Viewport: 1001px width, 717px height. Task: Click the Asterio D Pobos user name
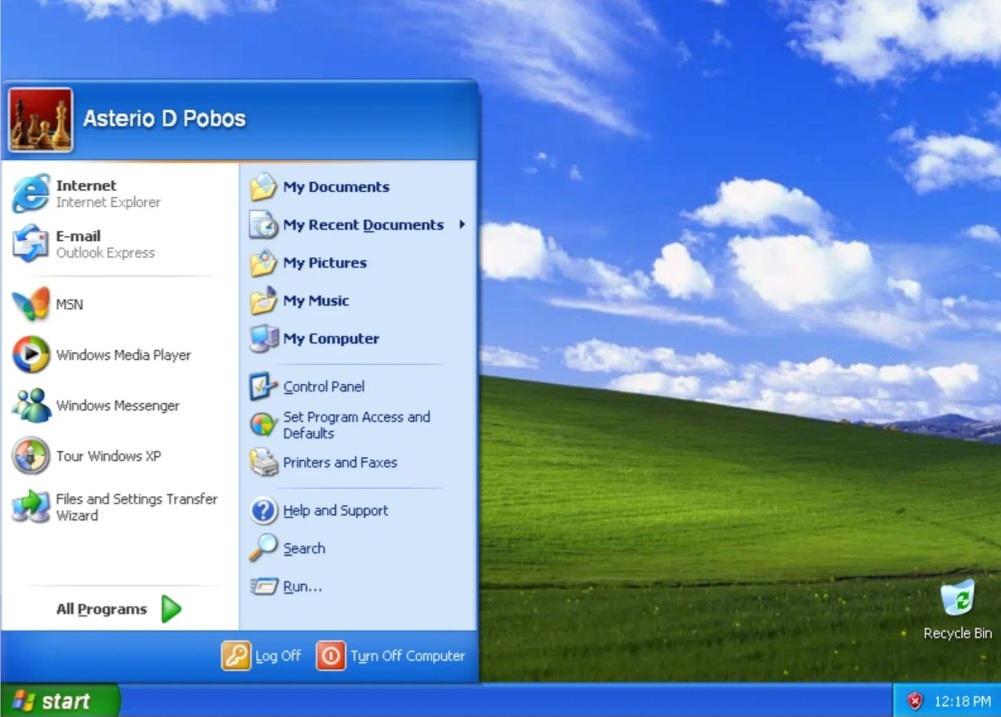tap(164, 118)
